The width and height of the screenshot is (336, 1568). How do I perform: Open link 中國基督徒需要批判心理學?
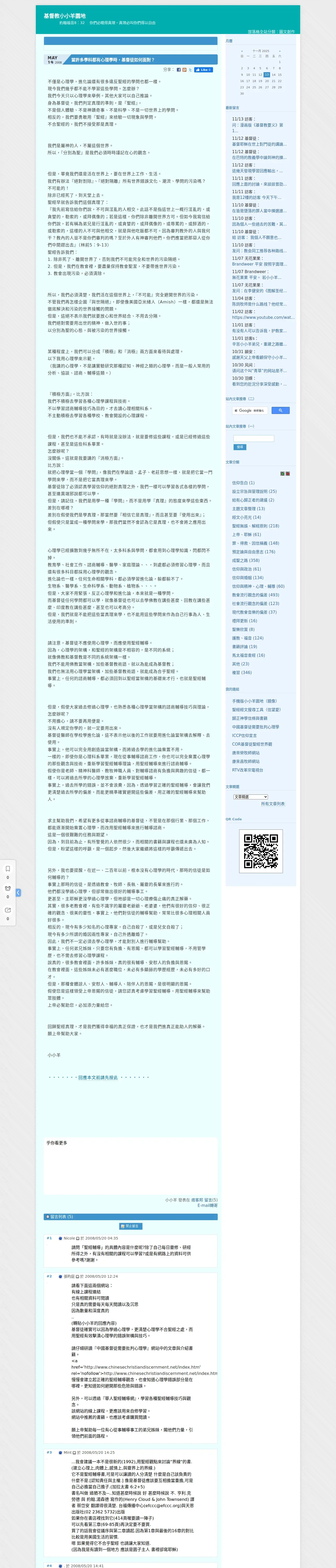tap(255, 727)
